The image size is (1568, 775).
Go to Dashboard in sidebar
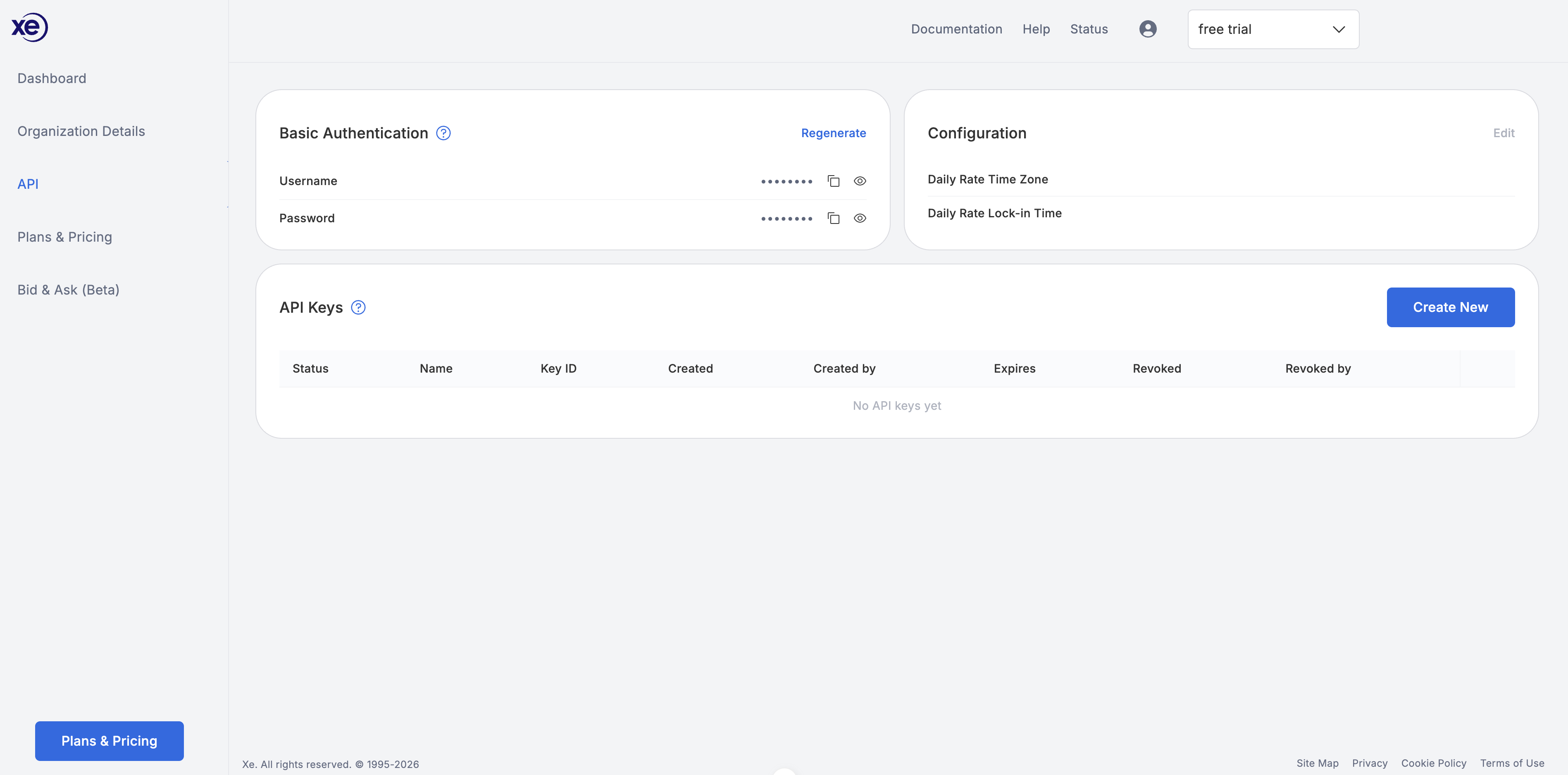52,78
